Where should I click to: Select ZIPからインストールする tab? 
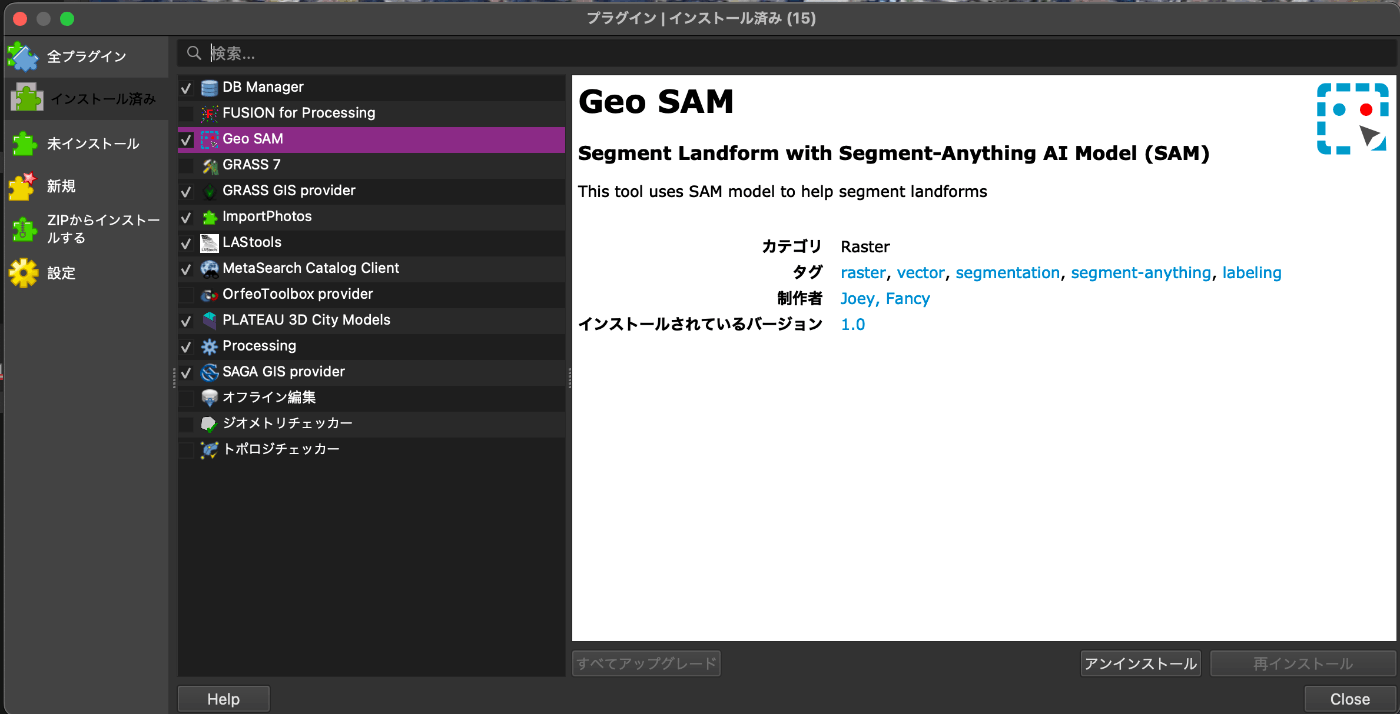(86, 229)
